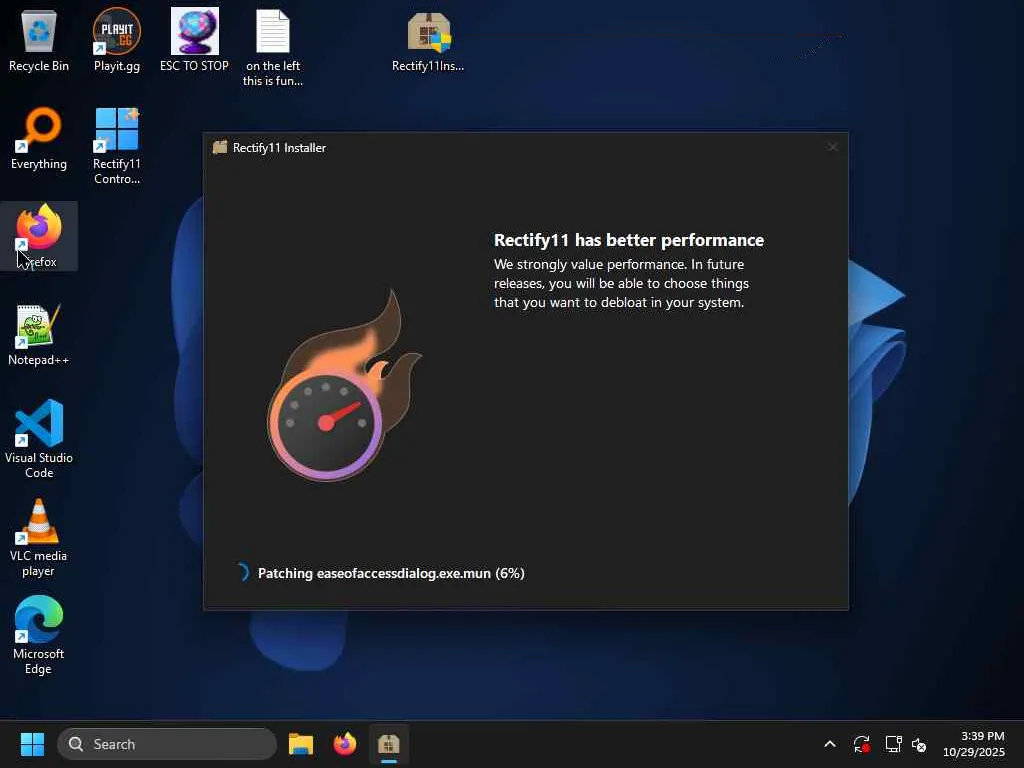Click the flaming speedometer illustration

[344, 385]
